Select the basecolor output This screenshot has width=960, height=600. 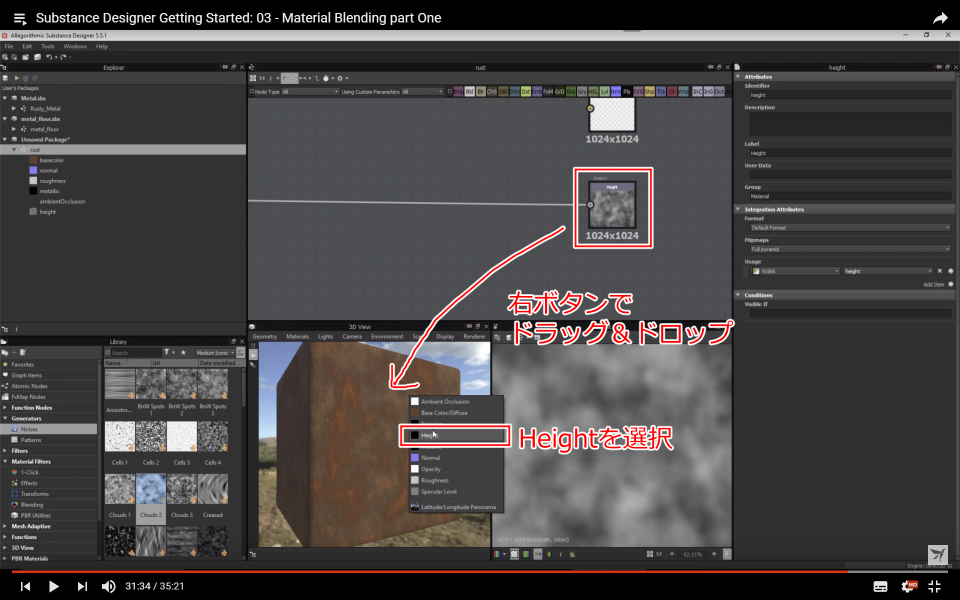click(51, 160)
